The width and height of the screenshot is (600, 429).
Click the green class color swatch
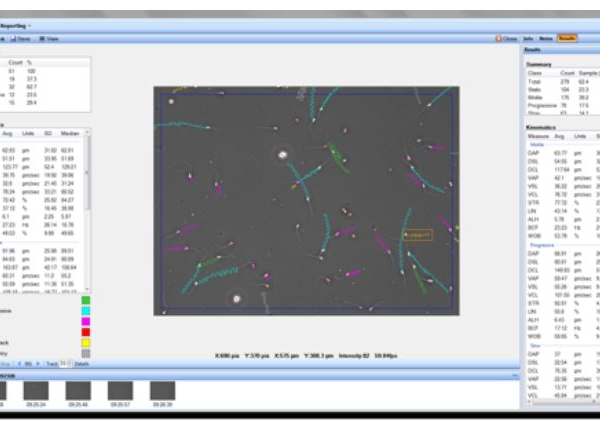pyautogui.click(x=86, y=299)
